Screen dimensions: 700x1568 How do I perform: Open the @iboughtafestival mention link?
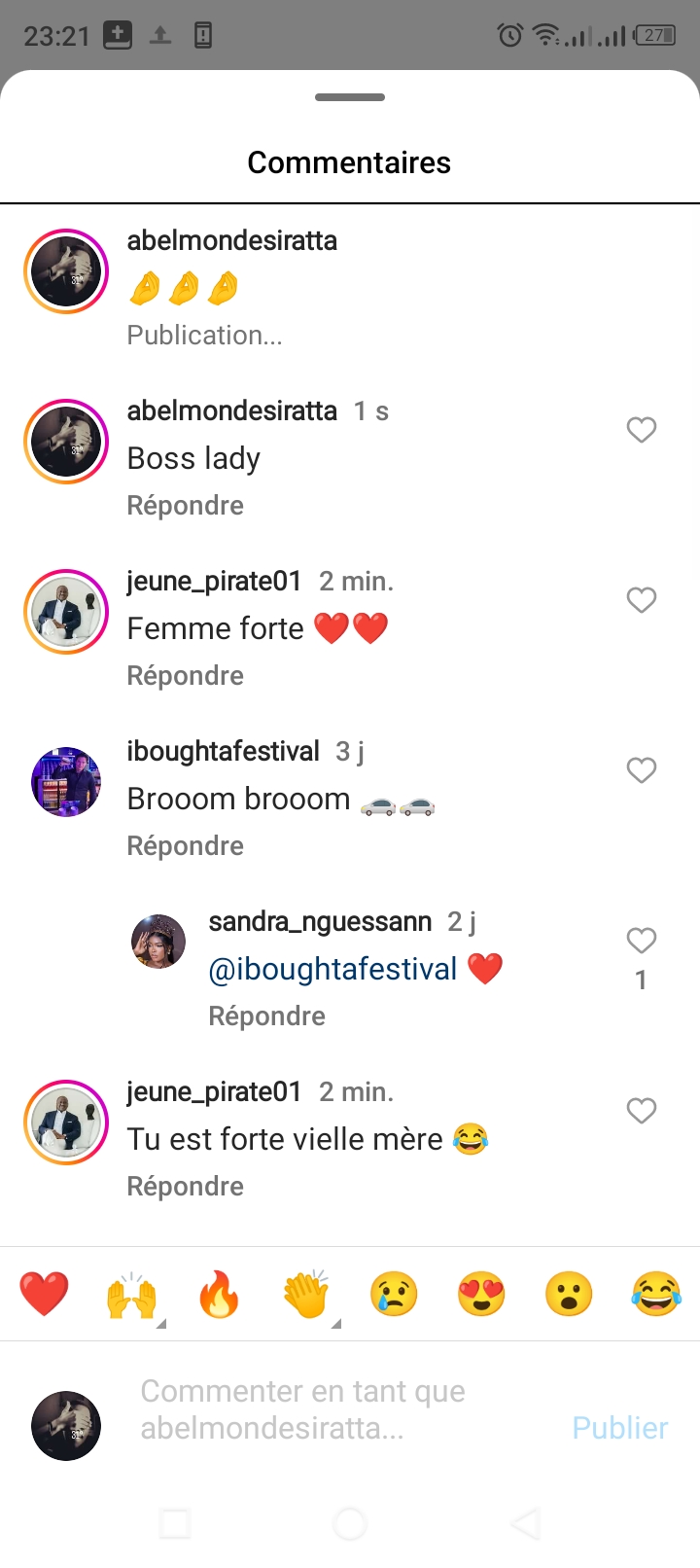coord(333,969)
